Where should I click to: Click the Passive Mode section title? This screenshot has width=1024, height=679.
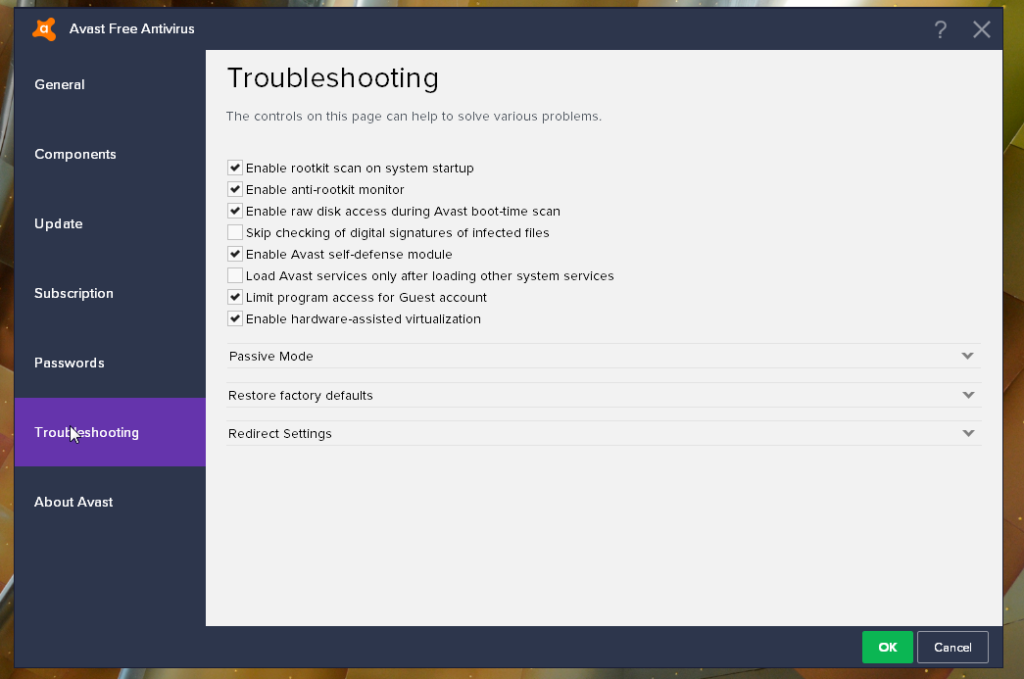(271, 356)
